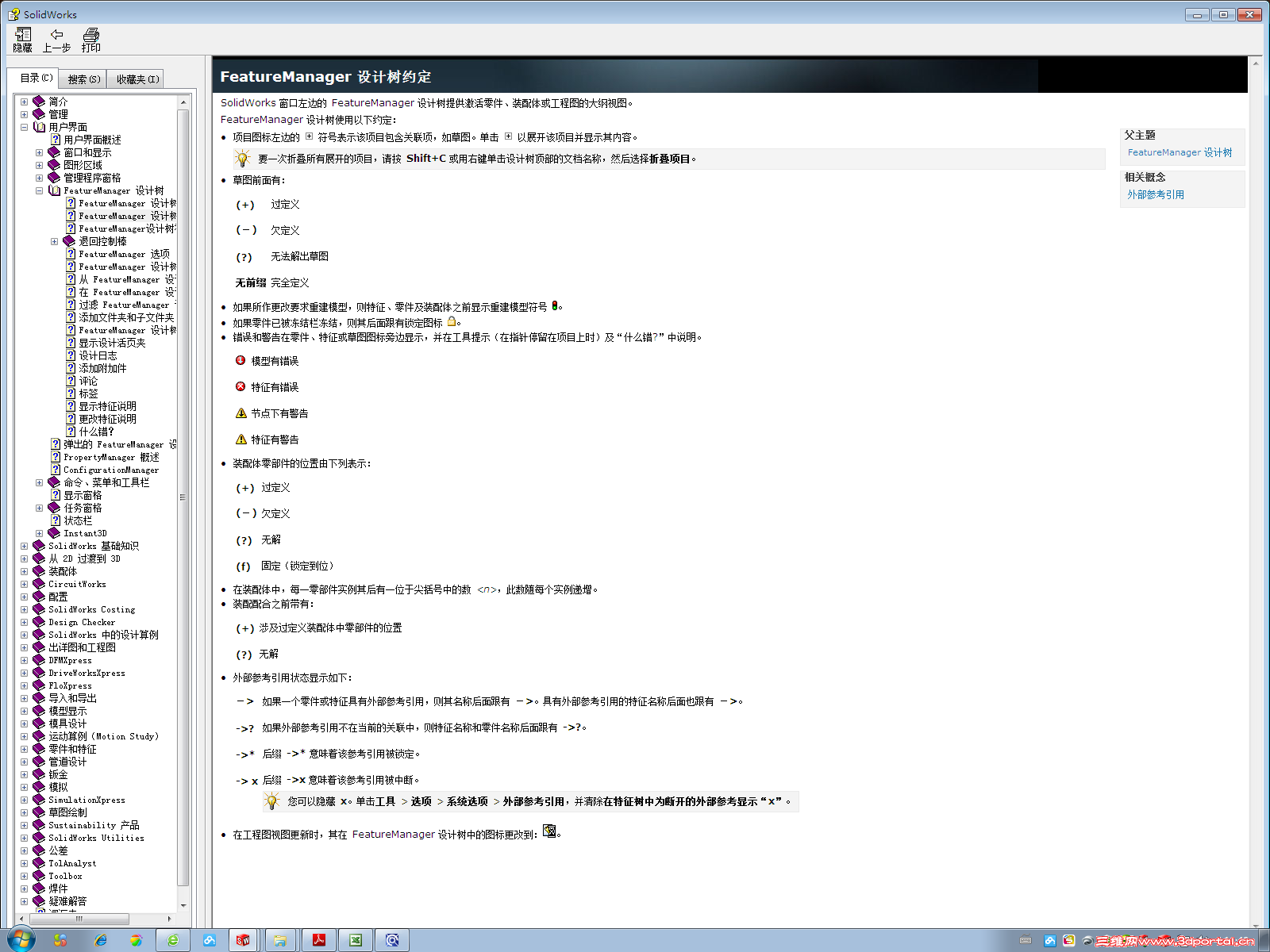Image resolution: width=1270 pixels, height=952 pixels.
Task: Click the question-mark page icon beside 评论
Action: [71, 381]
